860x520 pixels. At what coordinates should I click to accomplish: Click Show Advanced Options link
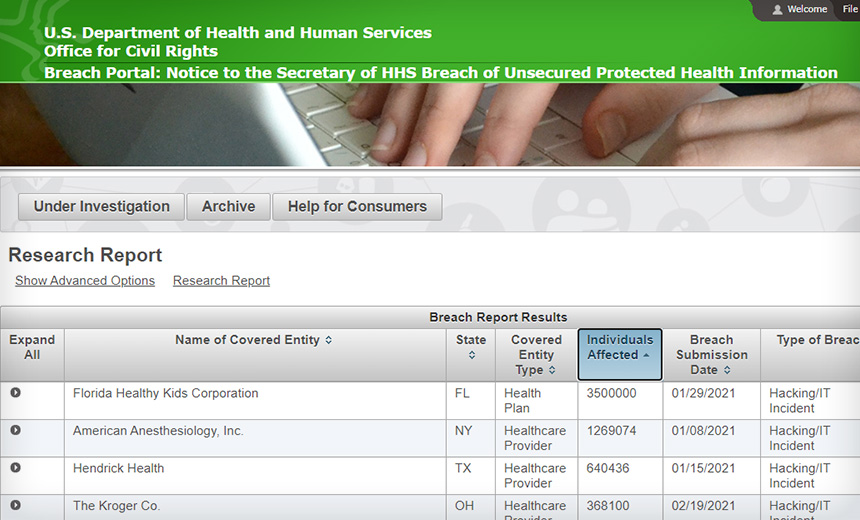[x=85, y=281]
